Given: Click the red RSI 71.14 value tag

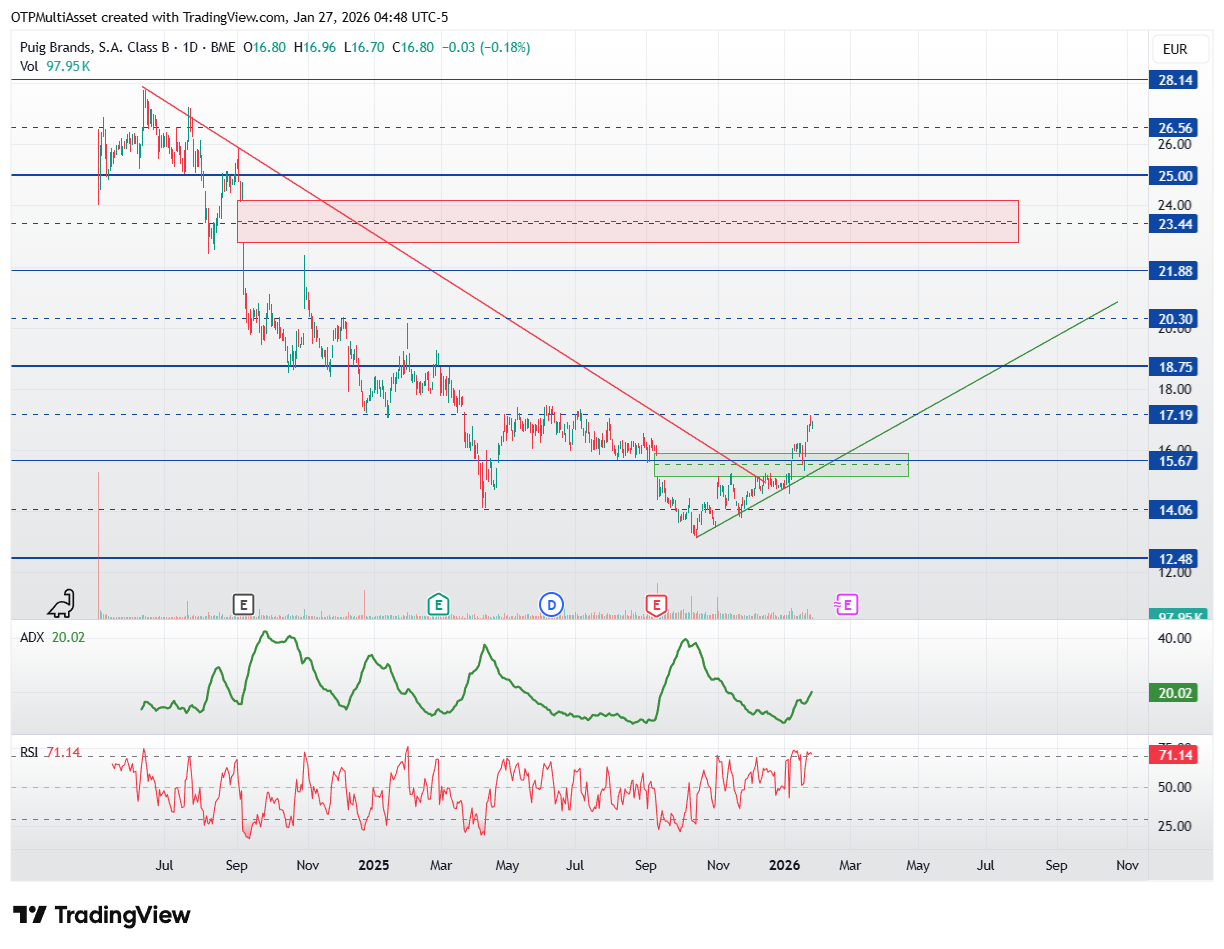Looking at the screenshot, I should [x=1173, y=755].
